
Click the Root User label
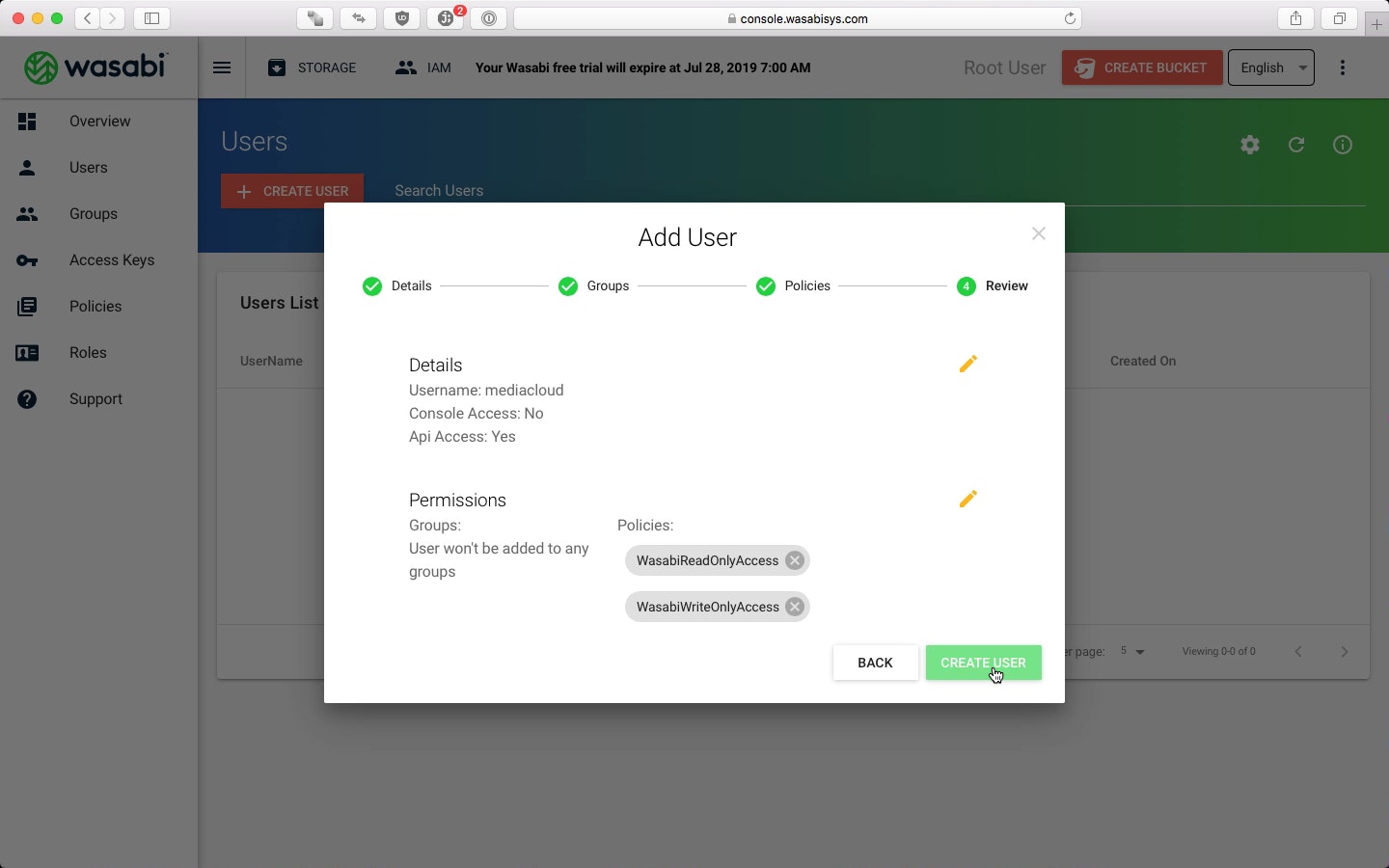1004,68
